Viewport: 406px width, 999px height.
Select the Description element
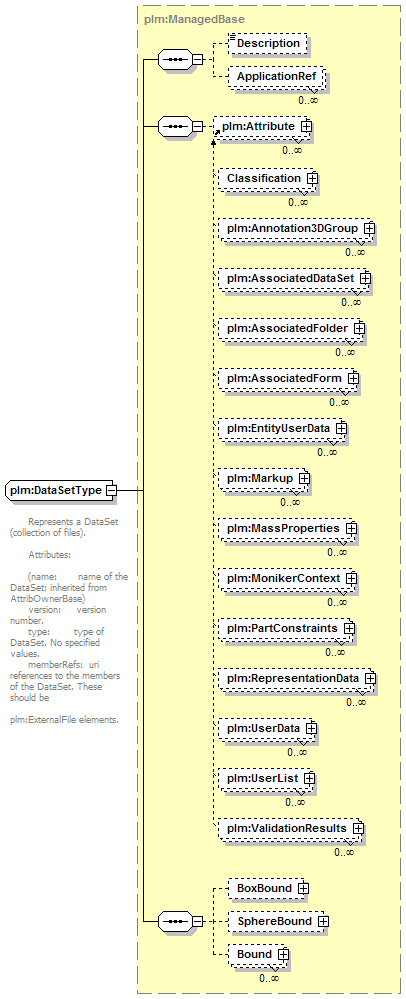click(x=268, y=43)
